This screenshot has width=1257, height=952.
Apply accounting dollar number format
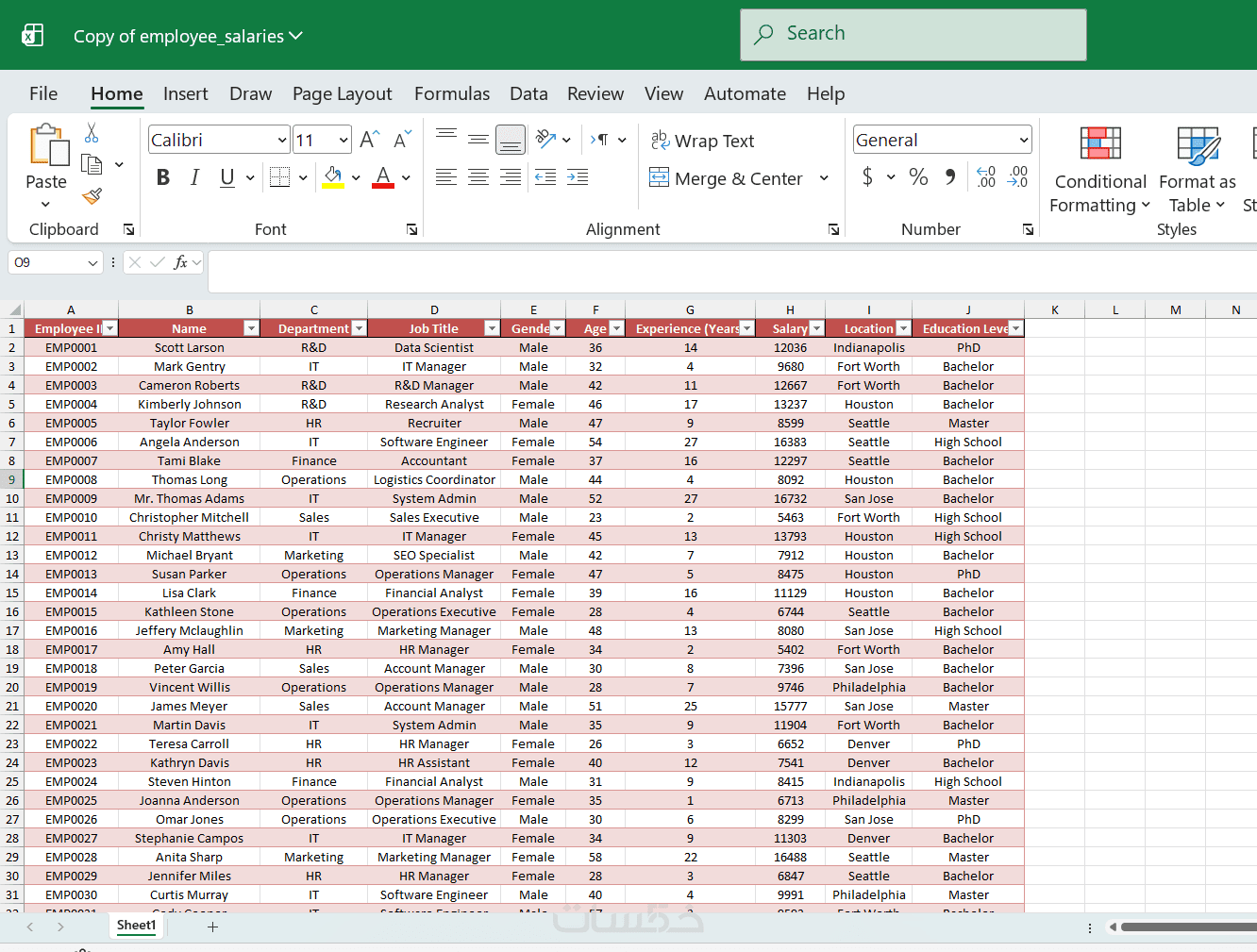867,176
